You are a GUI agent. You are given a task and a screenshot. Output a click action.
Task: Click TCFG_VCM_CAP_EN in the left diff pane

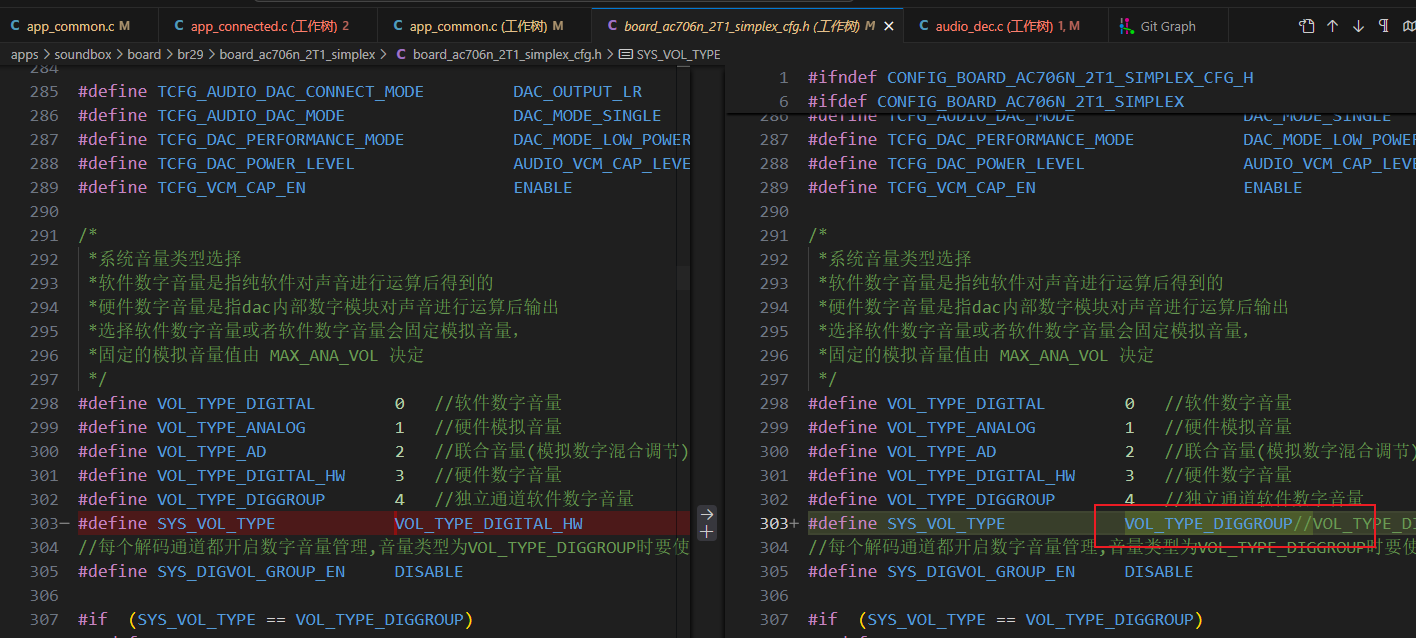231,187
